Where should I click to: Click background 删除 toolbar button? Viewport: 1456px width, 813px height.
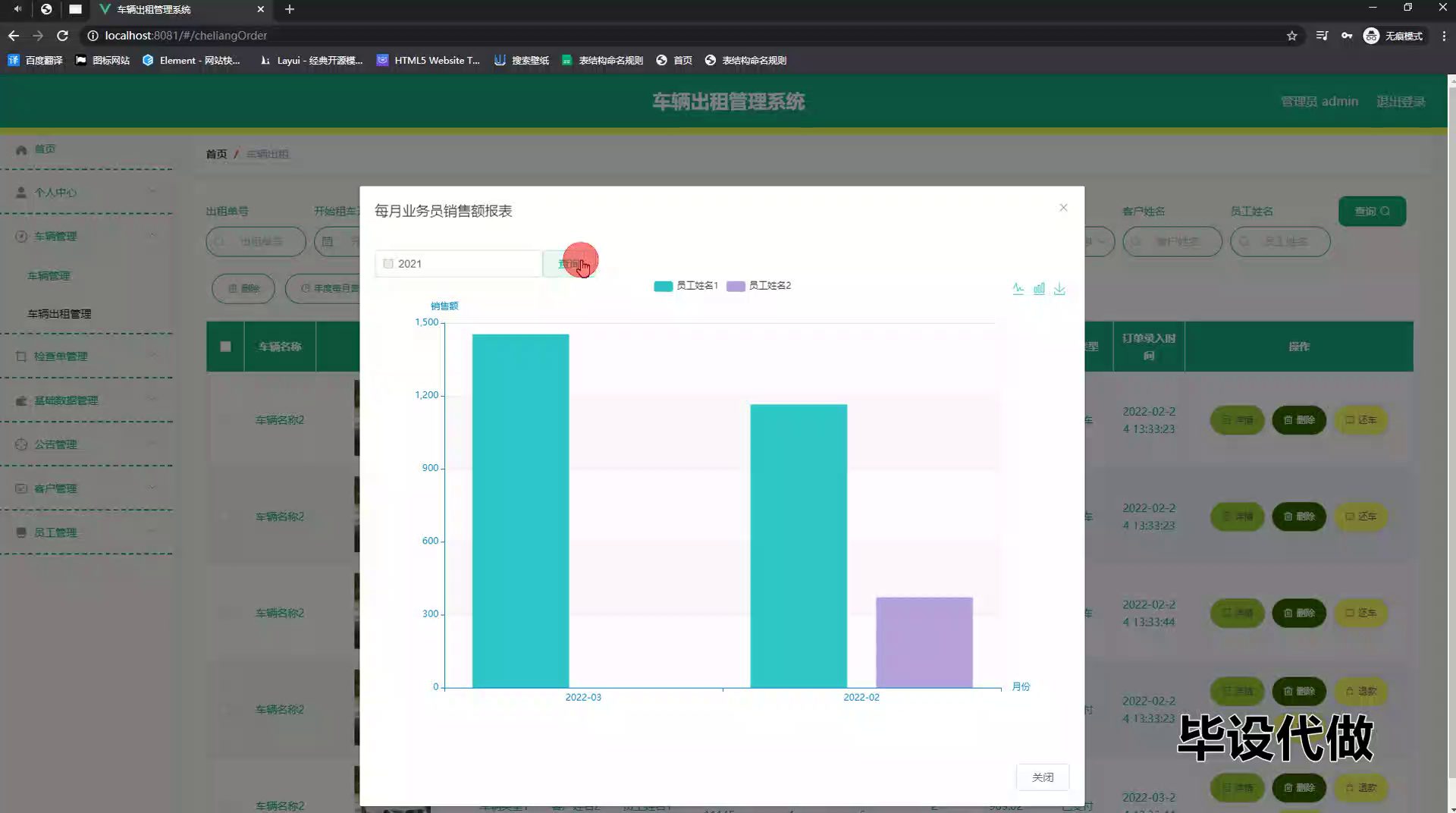pos(243,288)
